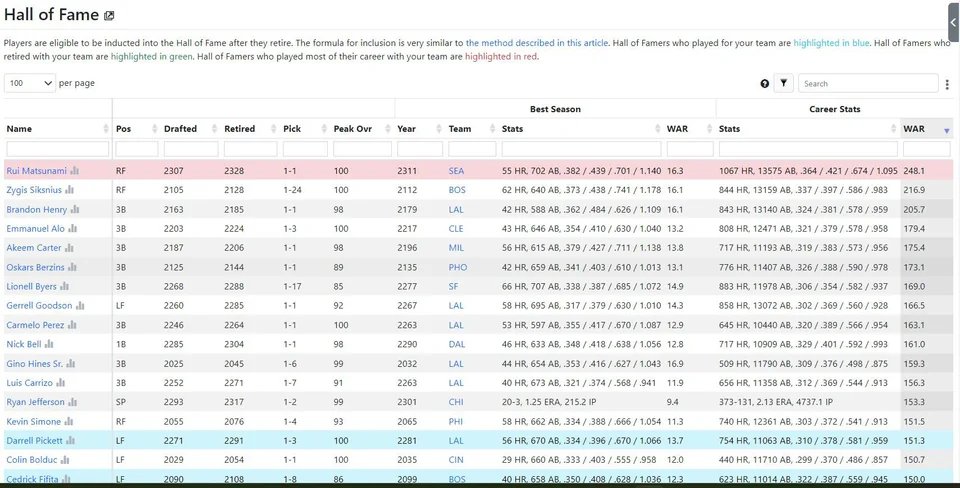Sort table by Pos column
The width and height of the screenshot is (960, 488).
[x=137, y=129]
